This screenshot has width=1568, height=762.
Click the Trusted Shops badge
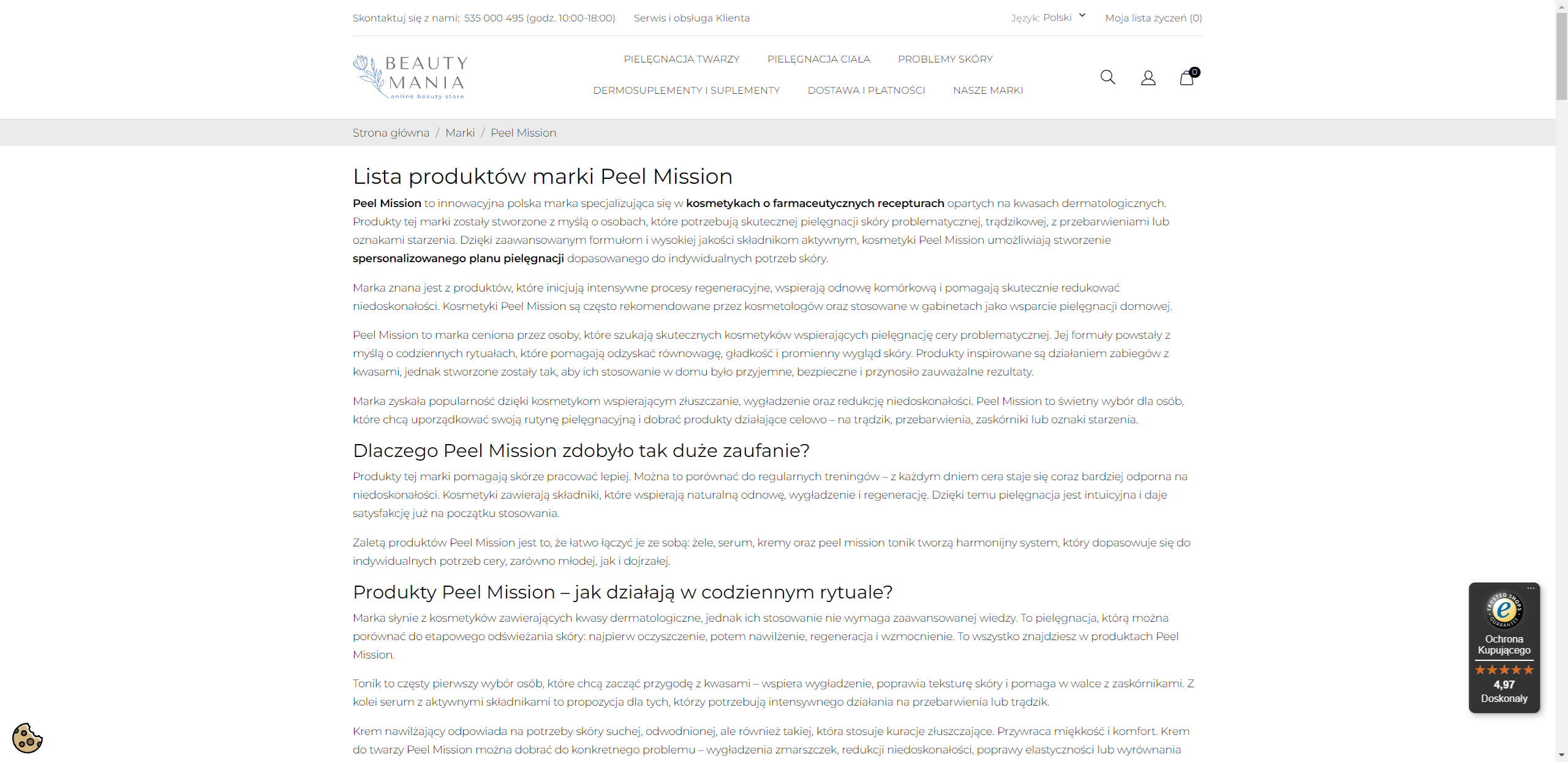coord(1504,611)
